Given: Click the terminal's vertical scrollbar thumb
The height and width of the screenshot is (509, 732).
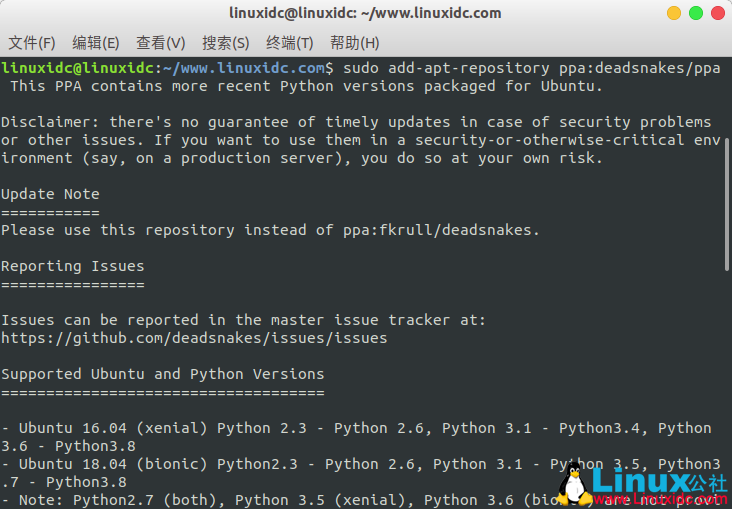Looking at the screenshot, I should (x=727, y=200).
